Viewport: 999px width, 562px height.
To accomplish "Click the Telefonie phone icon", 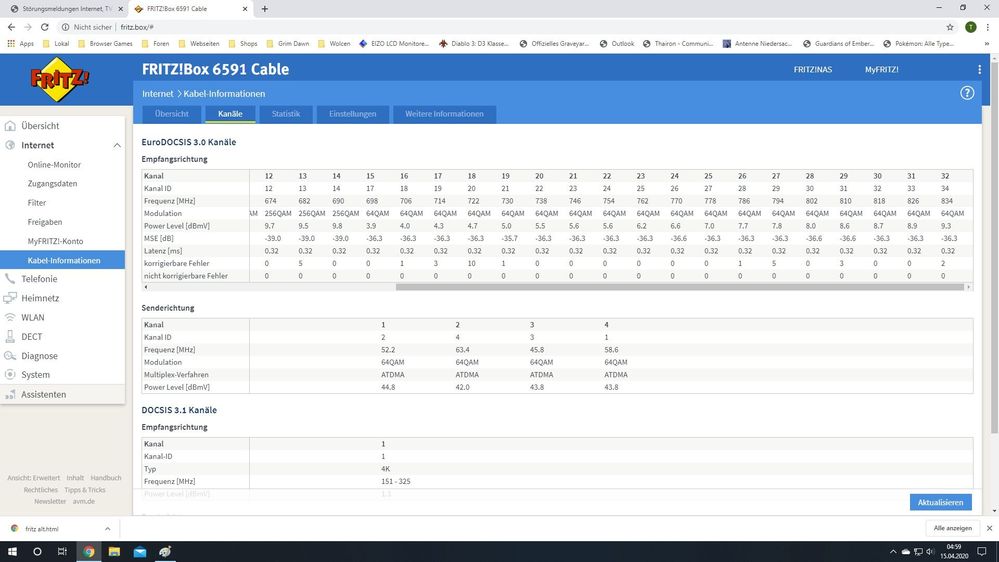I will tap(10, 278).
